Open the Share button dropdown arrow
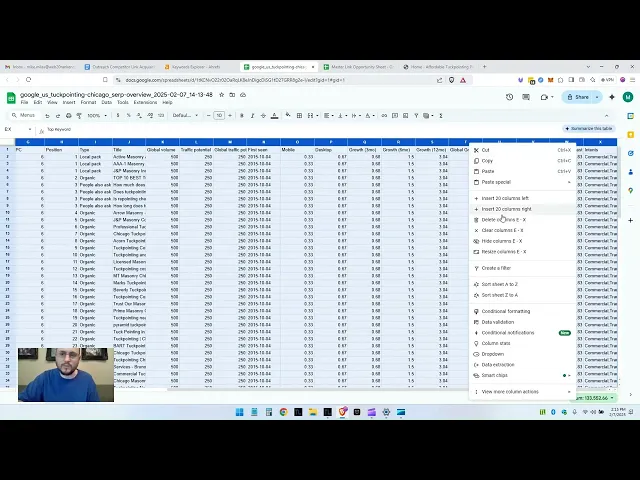This screenshot has height=480, width=640. click(597, 97)
